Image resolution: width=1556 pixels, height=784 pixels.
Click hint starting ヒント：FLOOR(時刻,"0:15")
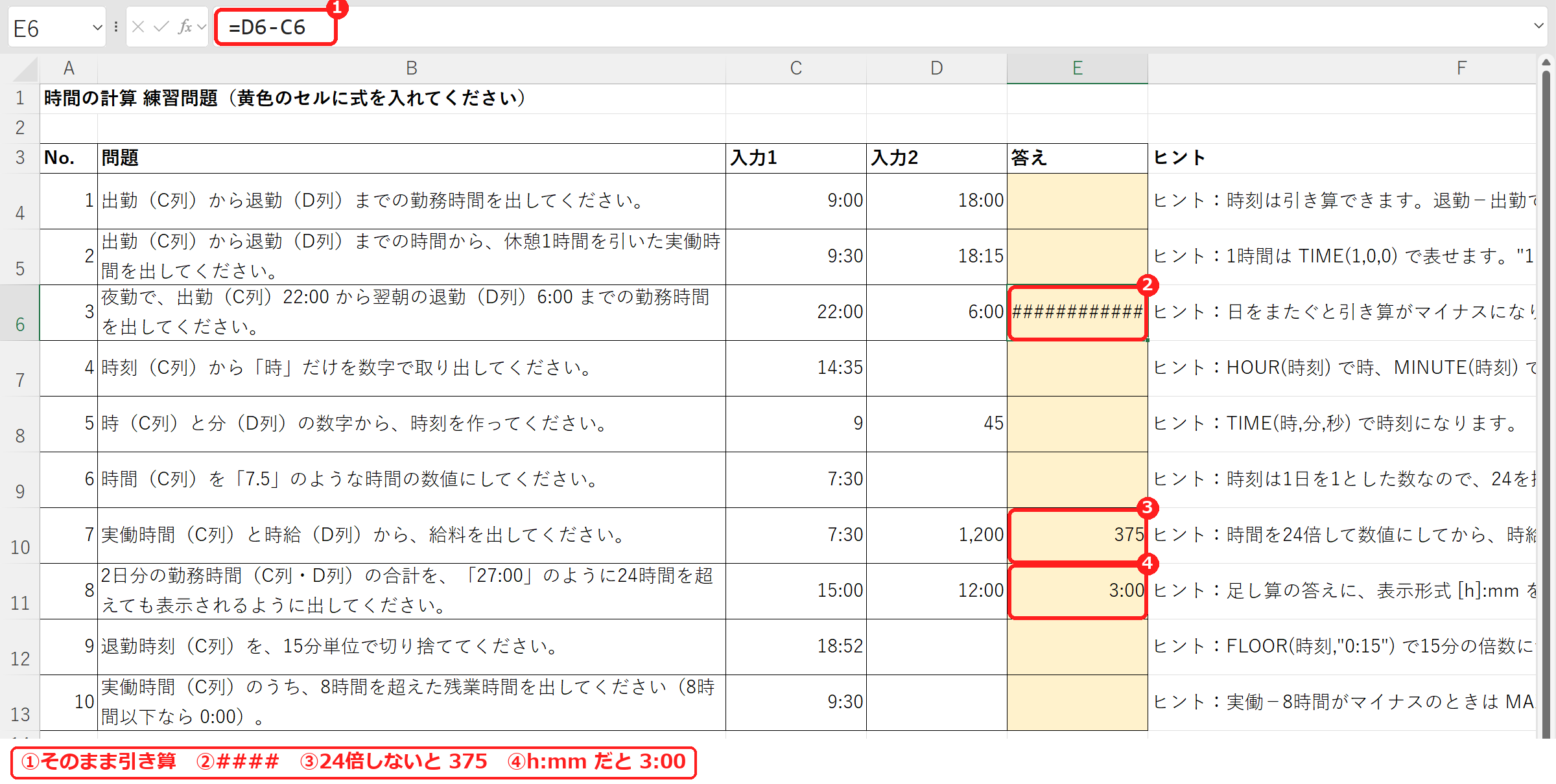tap(1342, 647)
